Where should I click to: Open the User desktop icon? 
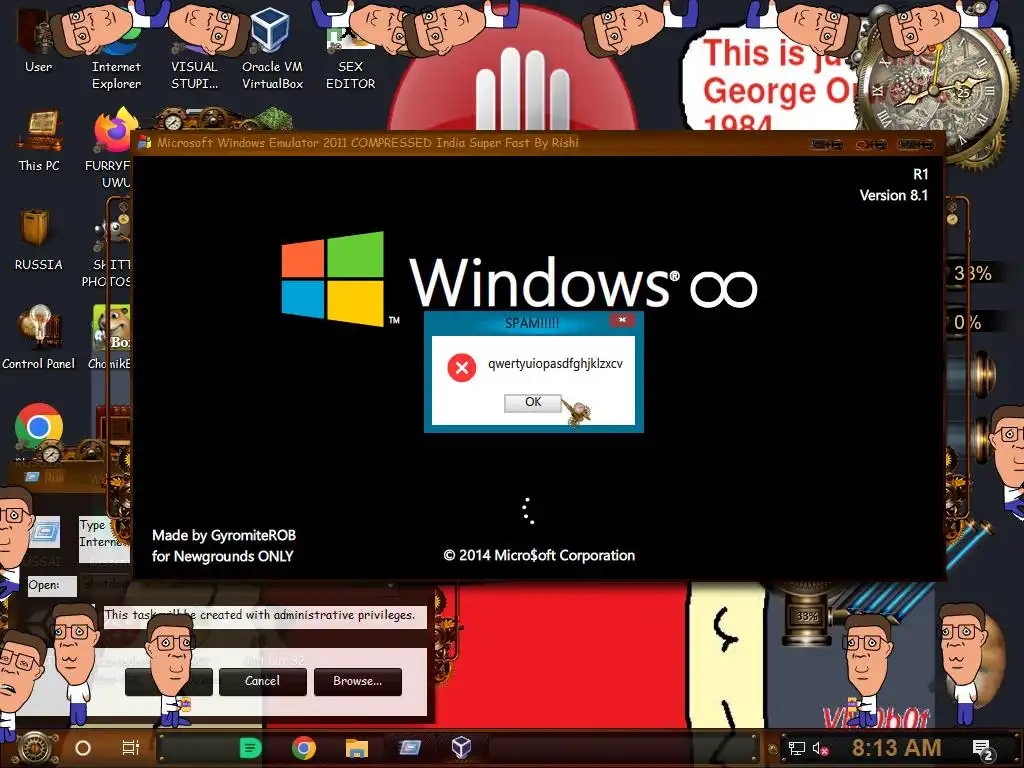(x=38, y=39)
